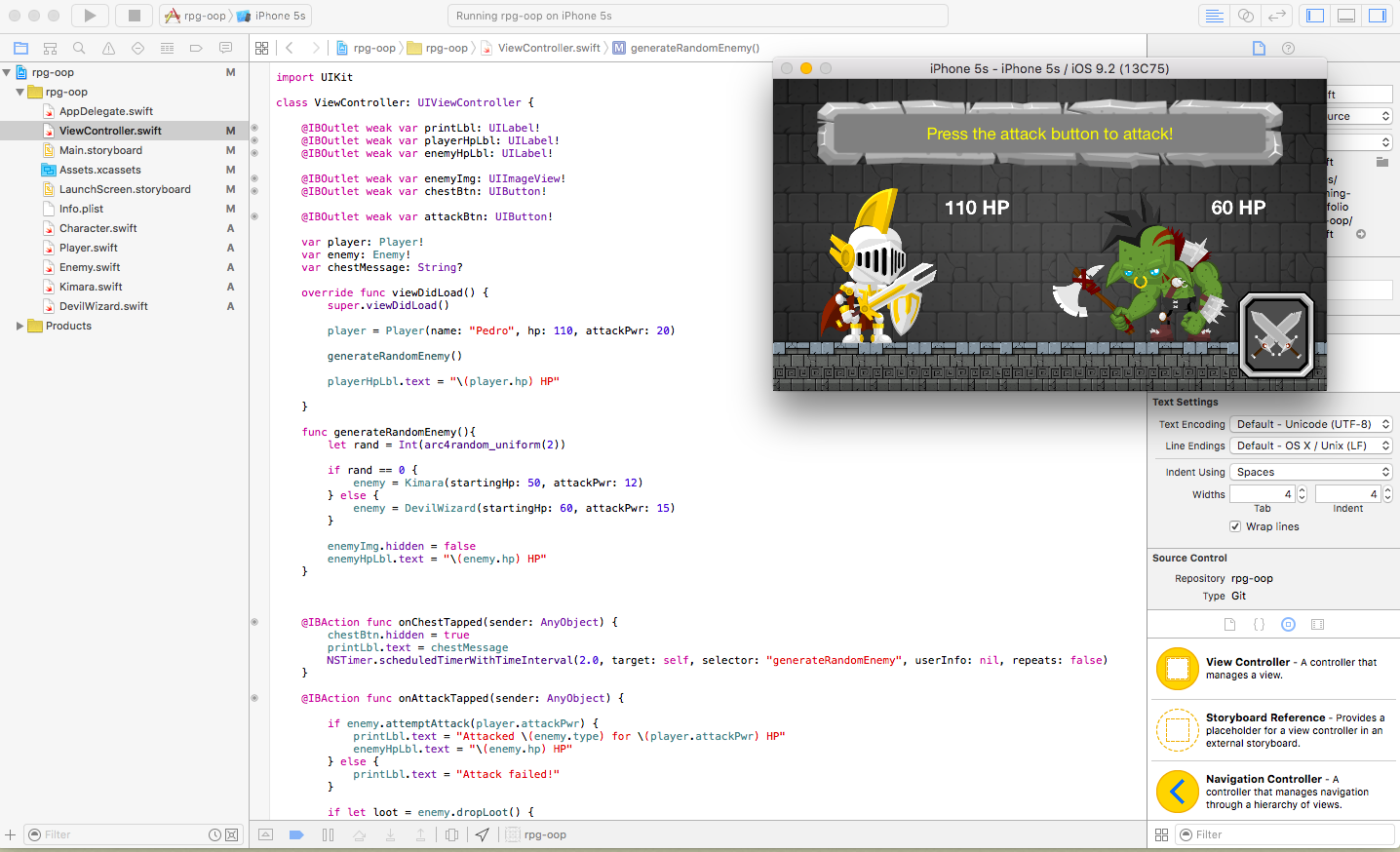Click simulate location arrow icon
This screenshot has width=1400, height=852.
482,834
